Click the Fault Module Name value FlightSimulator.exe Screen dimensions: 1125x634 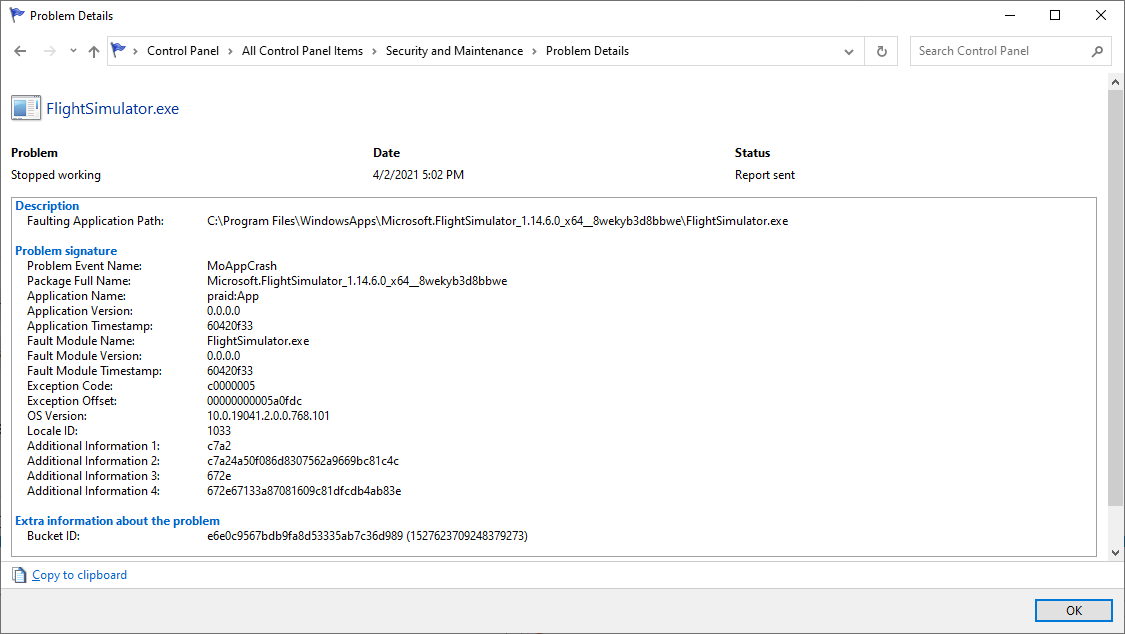(x=258, y=341)
